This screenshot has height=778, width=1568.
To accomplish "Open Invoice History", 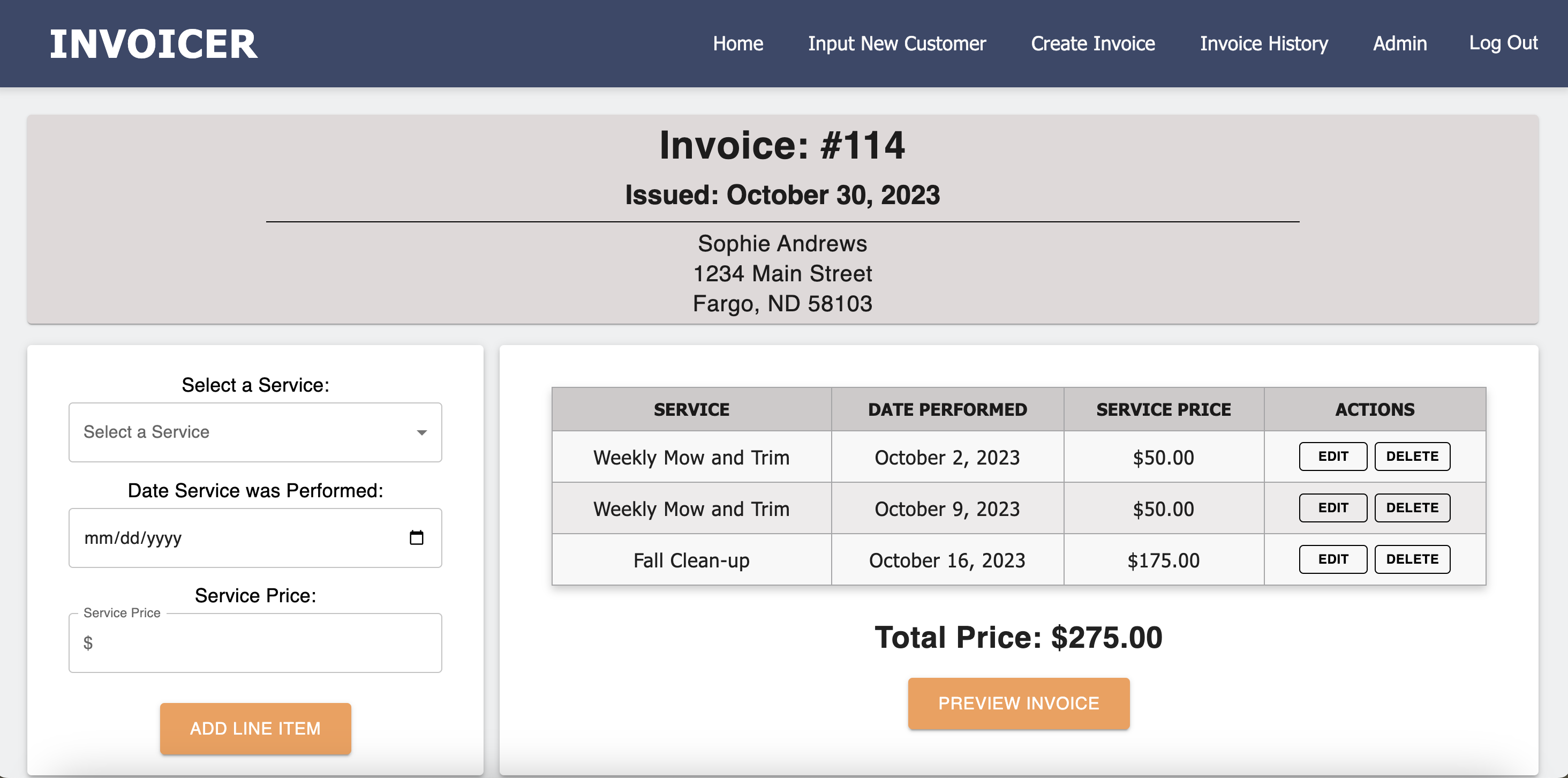I will pos(1264,43).
